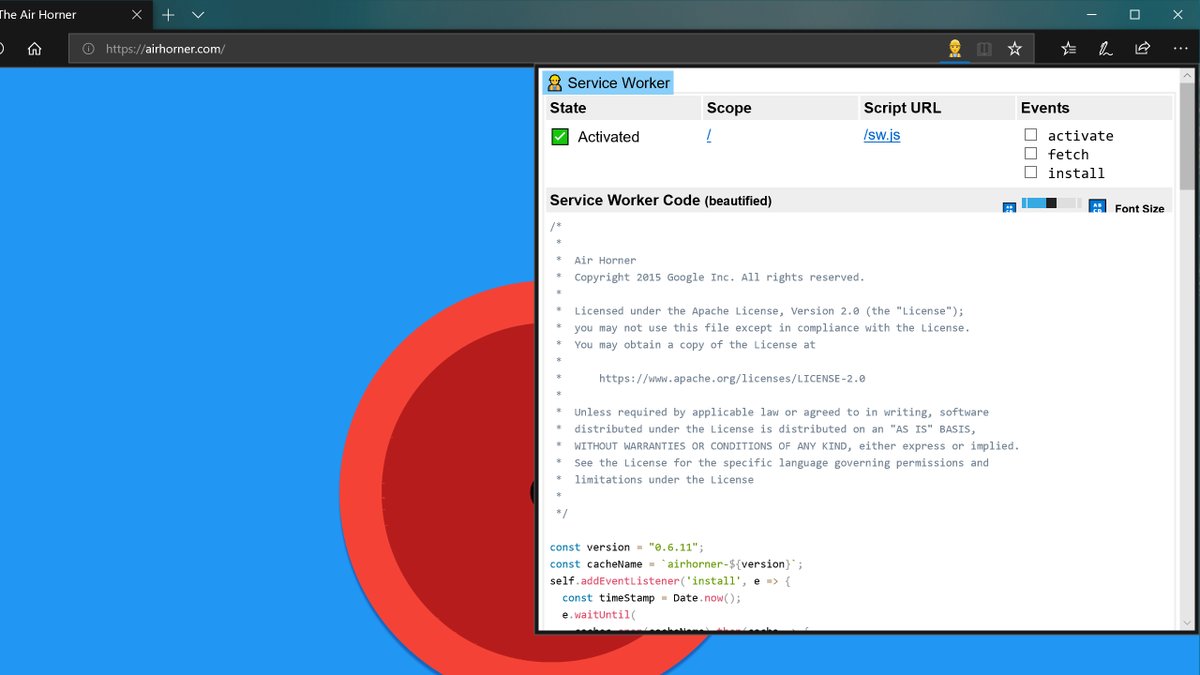Minimize the browser window
This screenshot has height=675, width=1200.
click(x=1090, y=15)
